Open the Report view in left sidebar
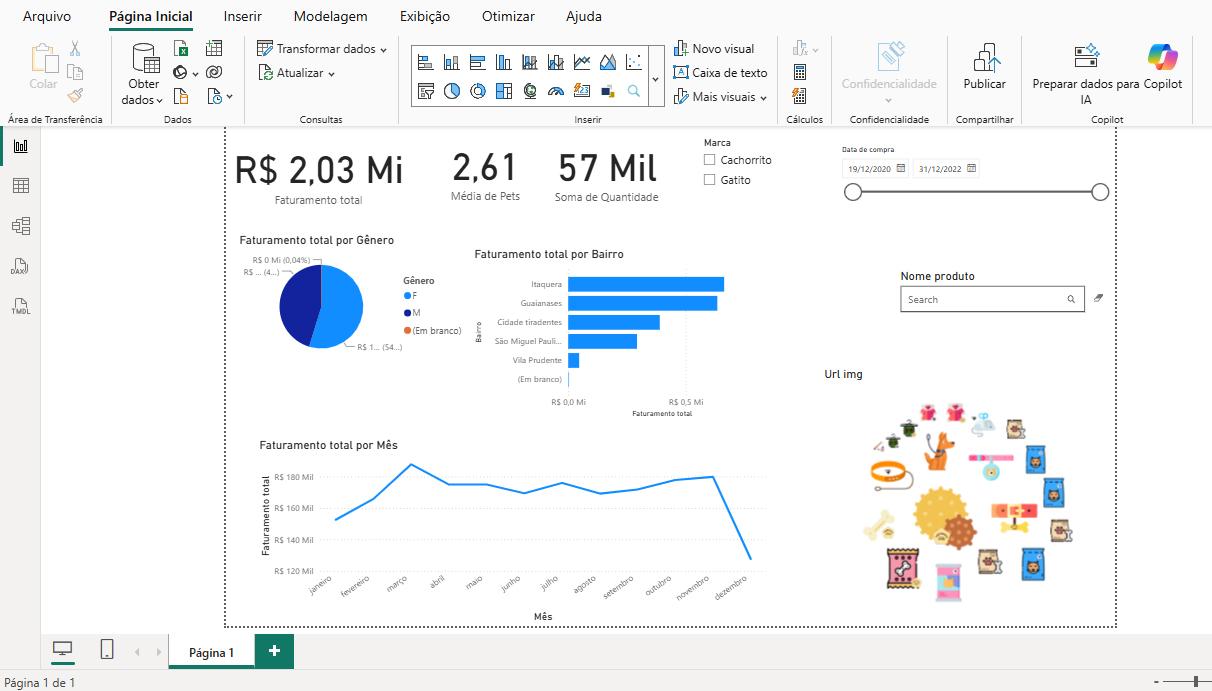The height and width of the screenshot is (691, 1212). tap(20, 146)
